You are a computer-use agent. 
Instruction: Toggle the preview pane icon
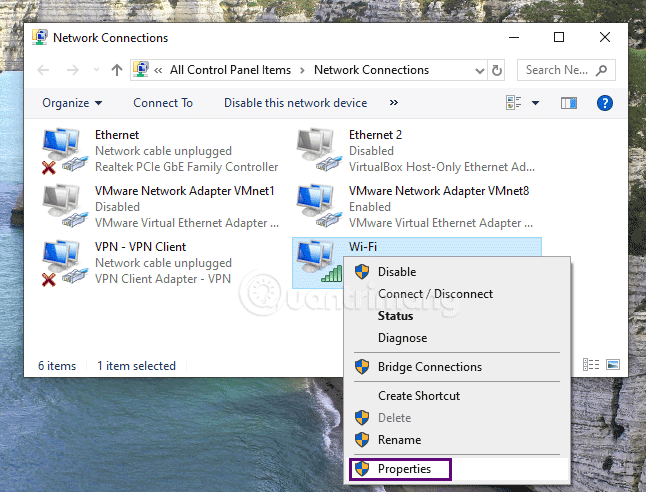point(569,103)
